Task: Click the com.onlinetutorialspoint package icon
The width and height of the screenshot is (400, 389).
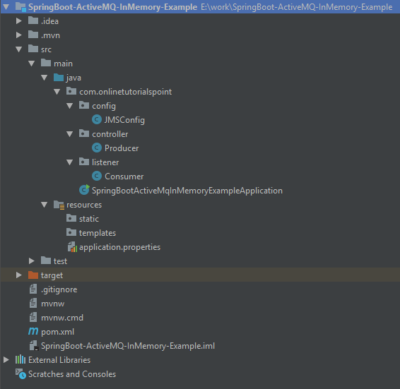Action: (x=71, y=91)
